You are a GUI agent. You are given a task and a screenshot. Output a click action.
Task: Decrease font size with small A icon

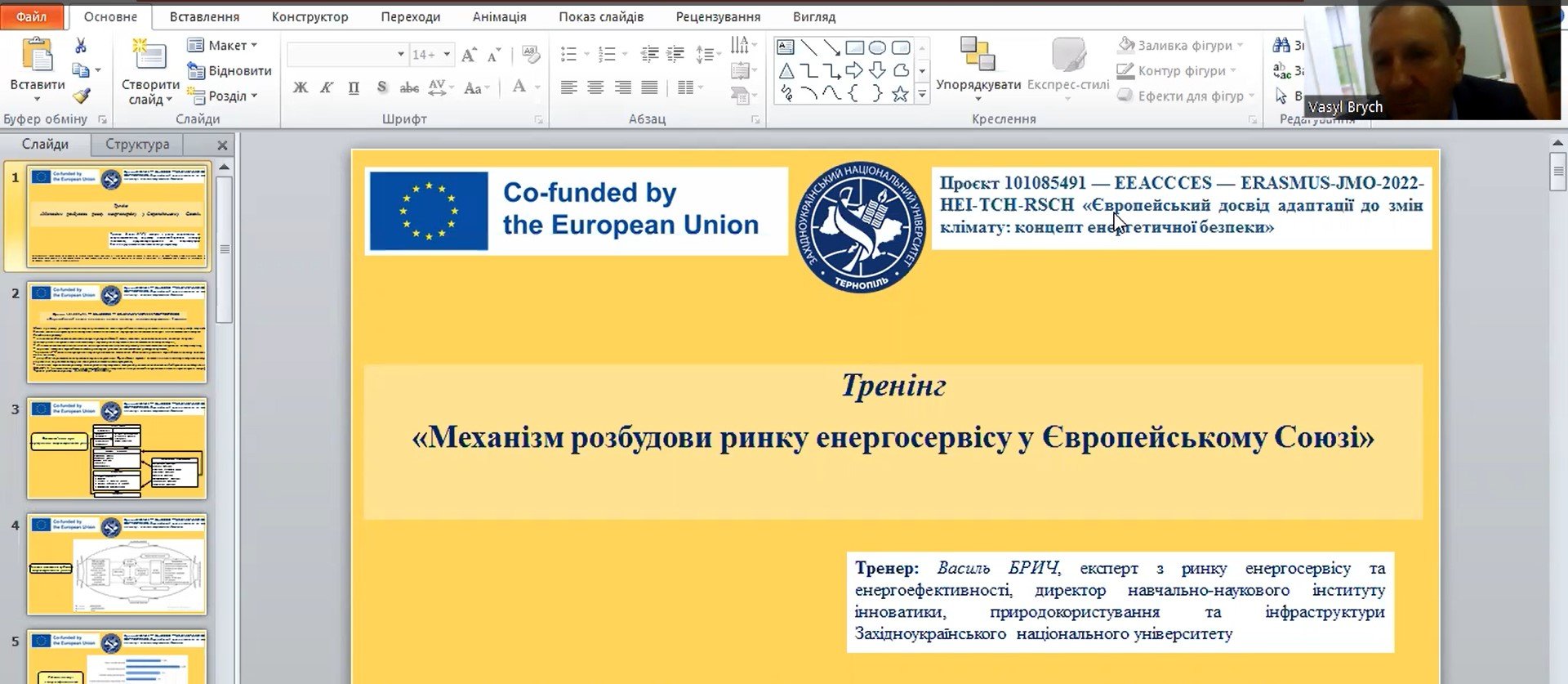[x=494, y=55]
